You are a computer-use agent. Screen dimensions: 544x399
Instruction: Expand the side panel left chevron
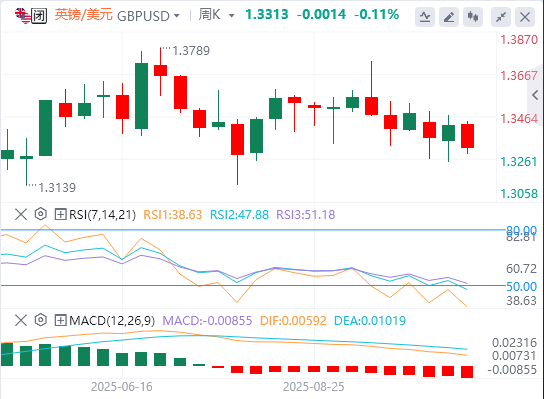point(535,95)
